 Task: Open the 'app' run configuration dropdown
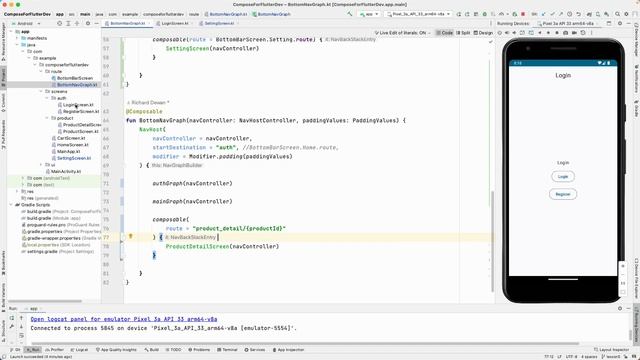(x=369, y=14)
